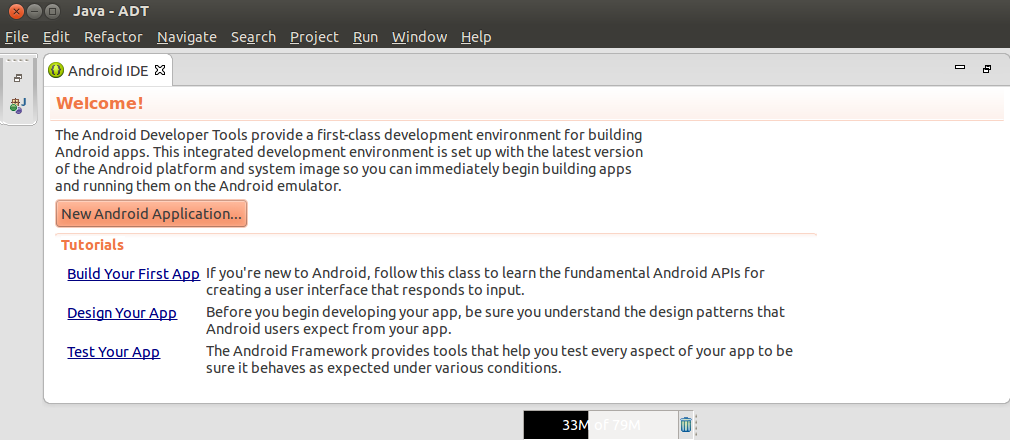Open the Edit menu
The image size is (1010, 440).
[56, 37]
